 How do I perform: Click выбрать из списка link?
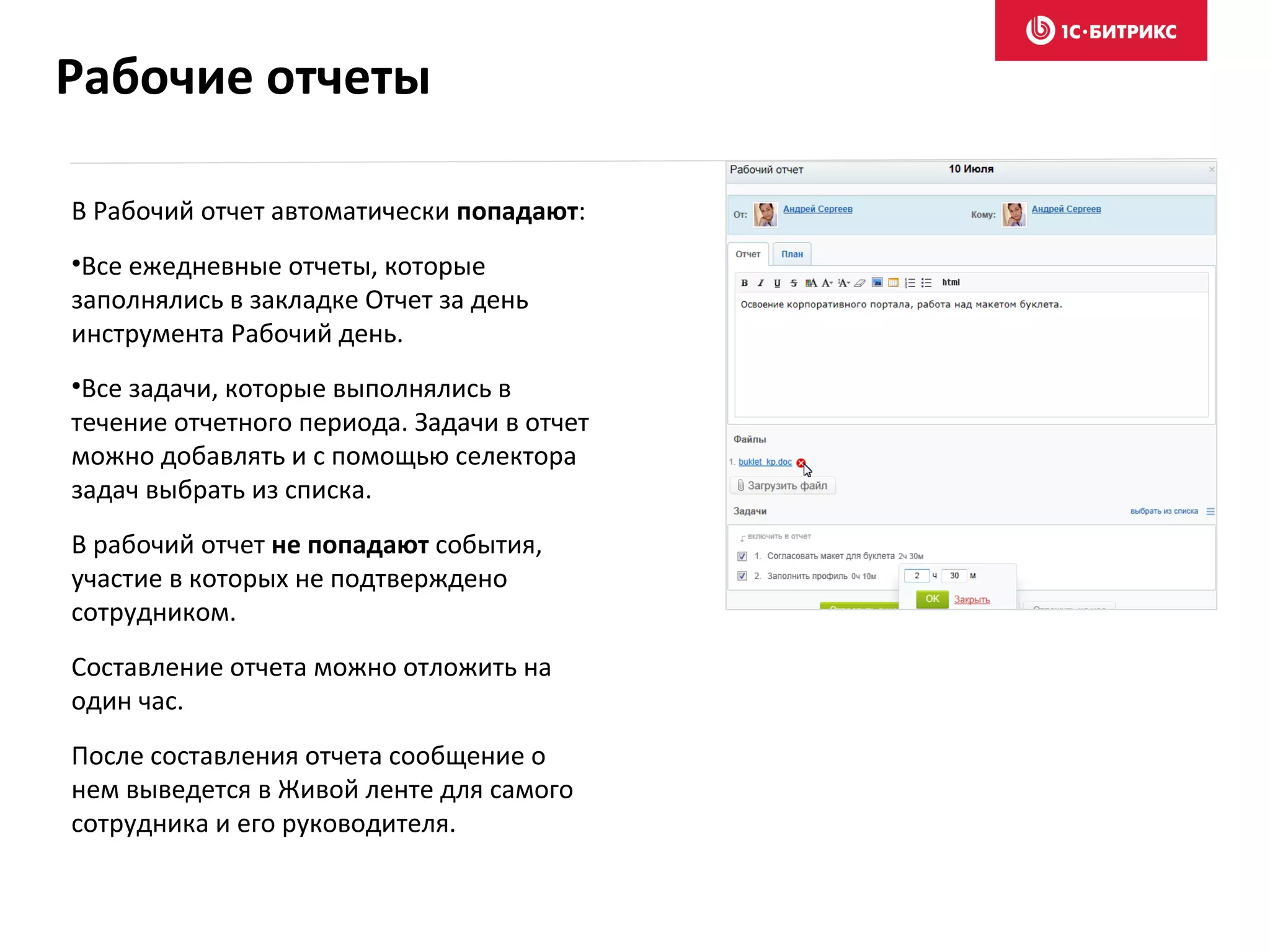(1164, 511)
